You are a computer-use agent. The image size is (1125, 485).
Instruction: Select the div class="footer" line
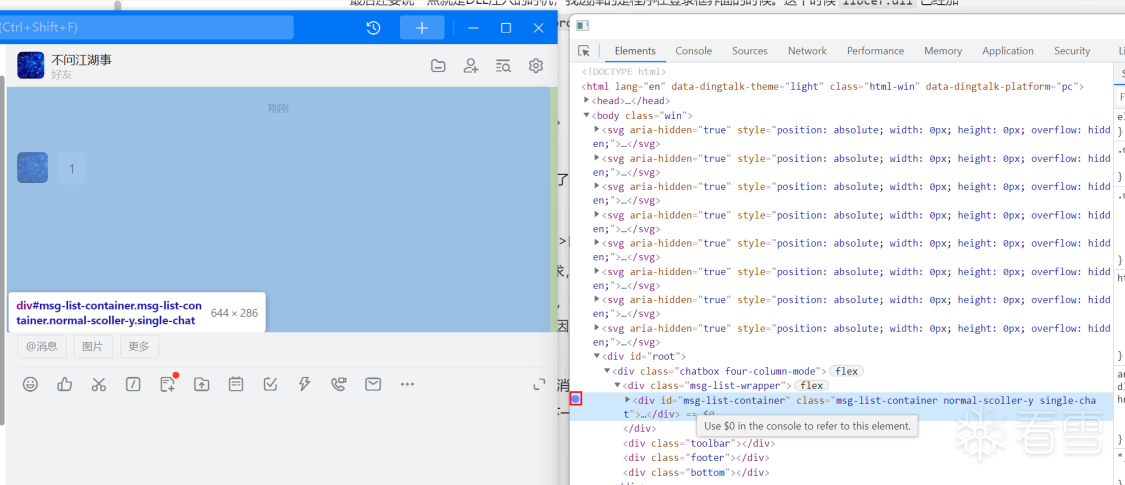(696, 457)
